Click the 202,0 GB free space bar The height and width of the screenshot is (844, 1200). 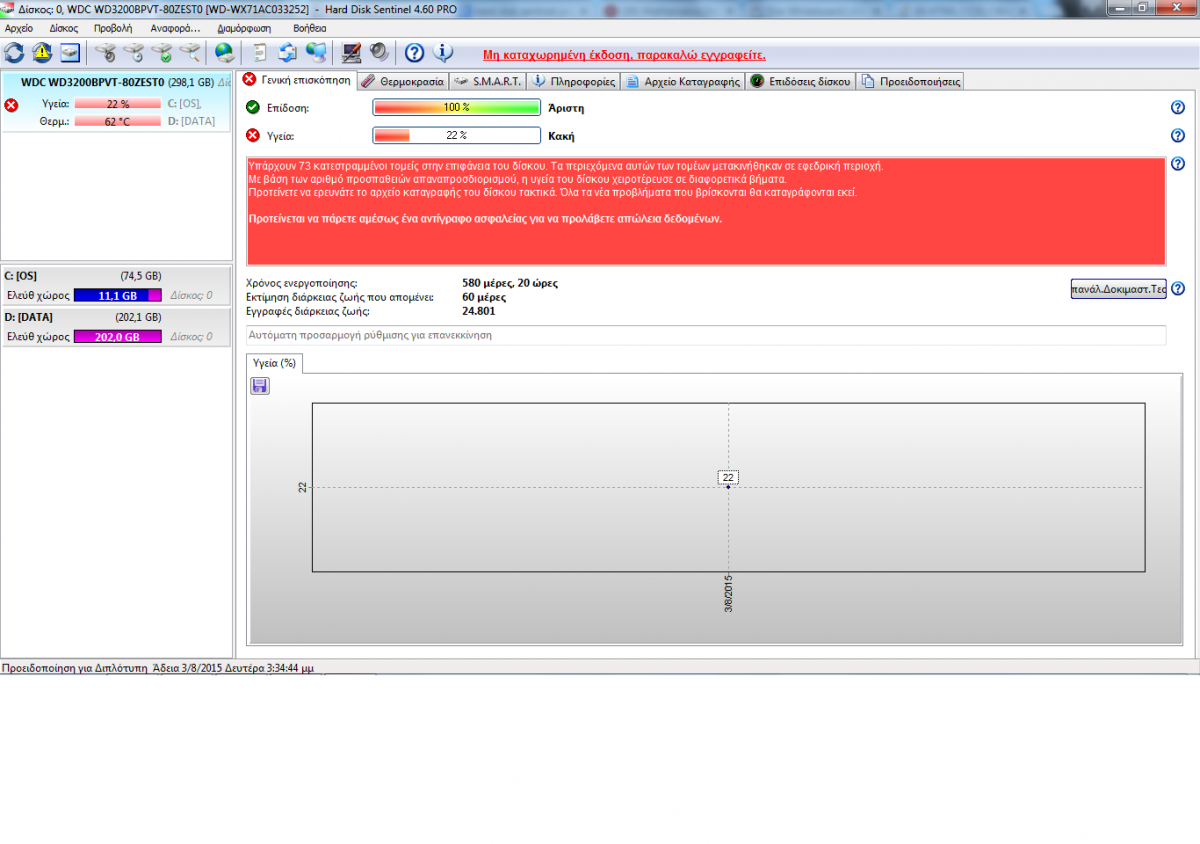coord(117,338)
